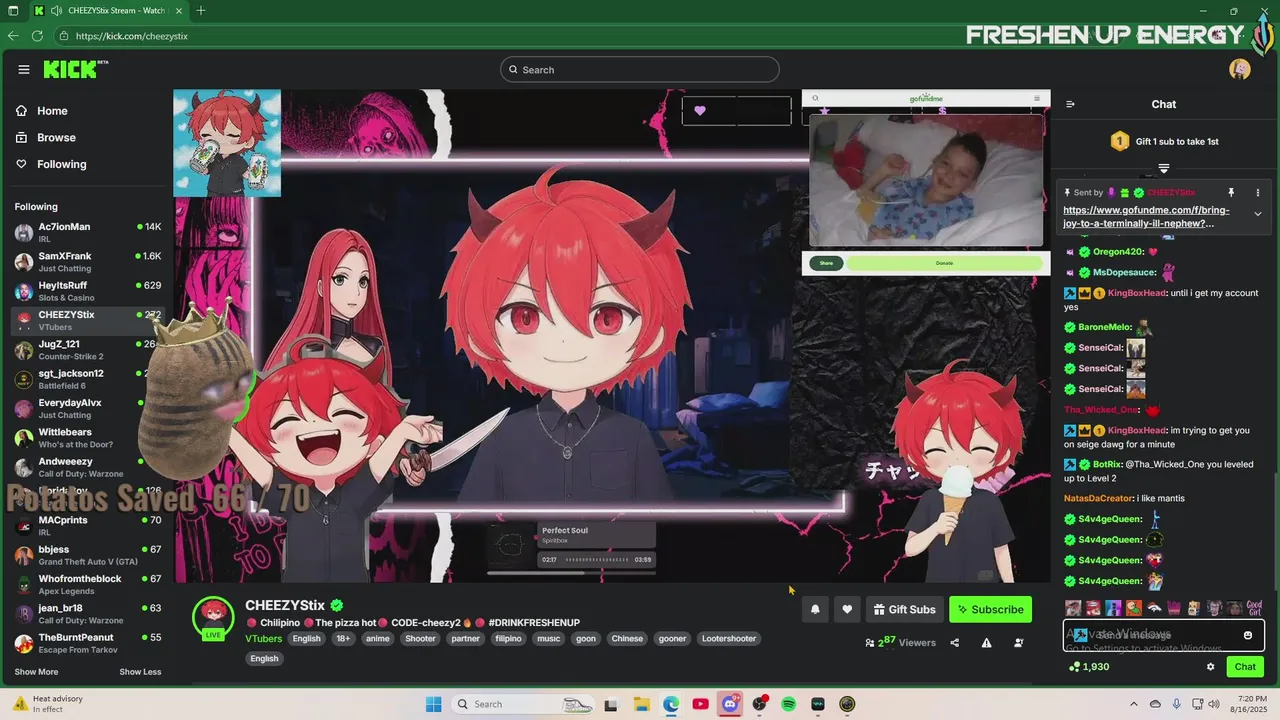Click Show More under Following list
Image resolution: width=1280 pixels, height=720 pixels.
point(36,672)
